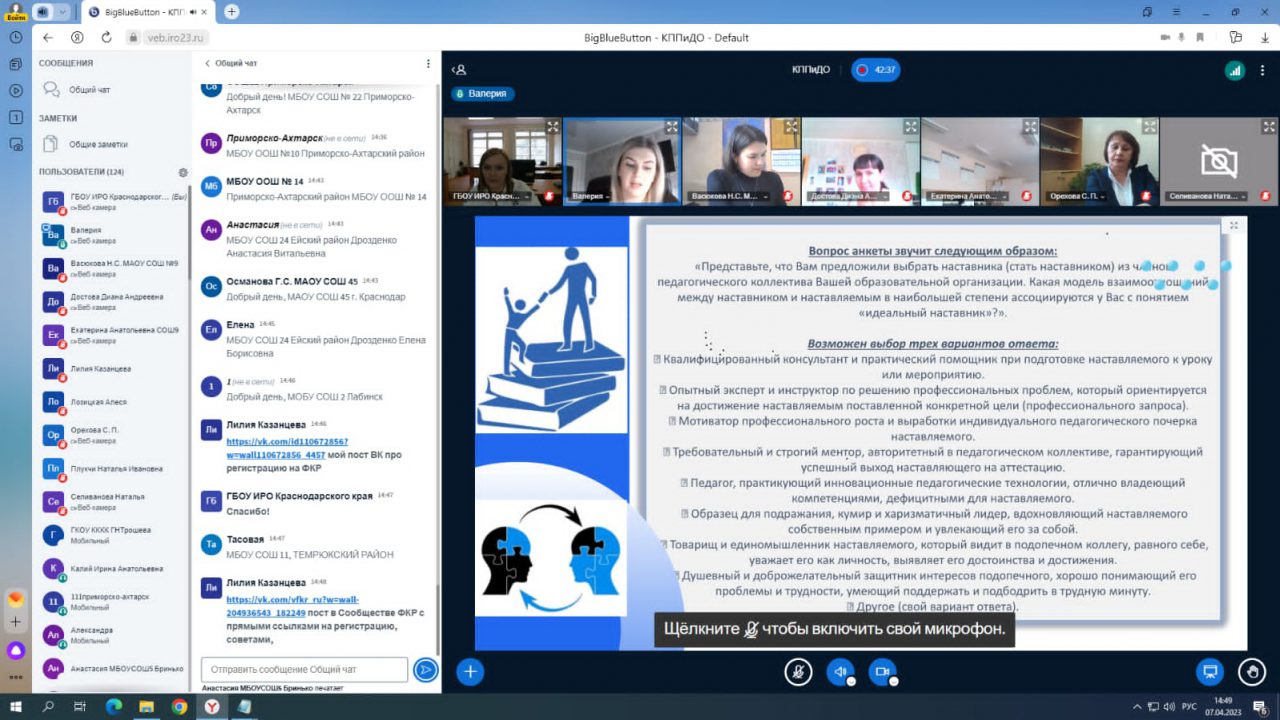The width and height of the screenshot is (1280, 720).
Task: Click the chat message input field
Action: 304,669
